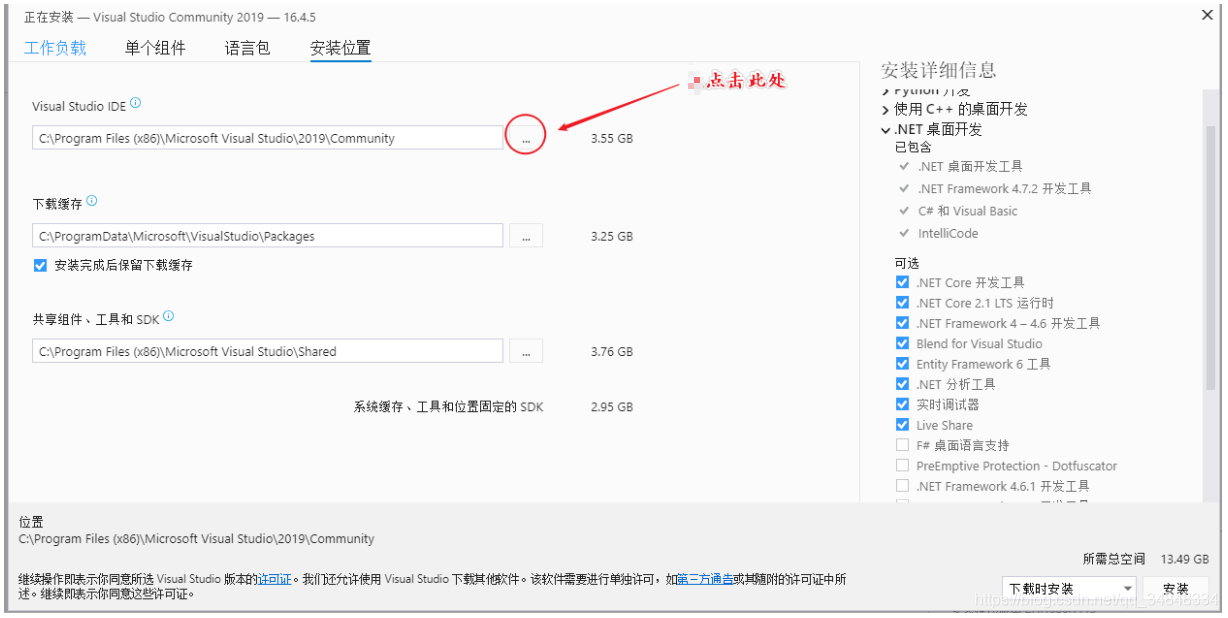1228x618 pixels.
Task: Browse for the Visual Studio IDE install folder
Action: 525,137
